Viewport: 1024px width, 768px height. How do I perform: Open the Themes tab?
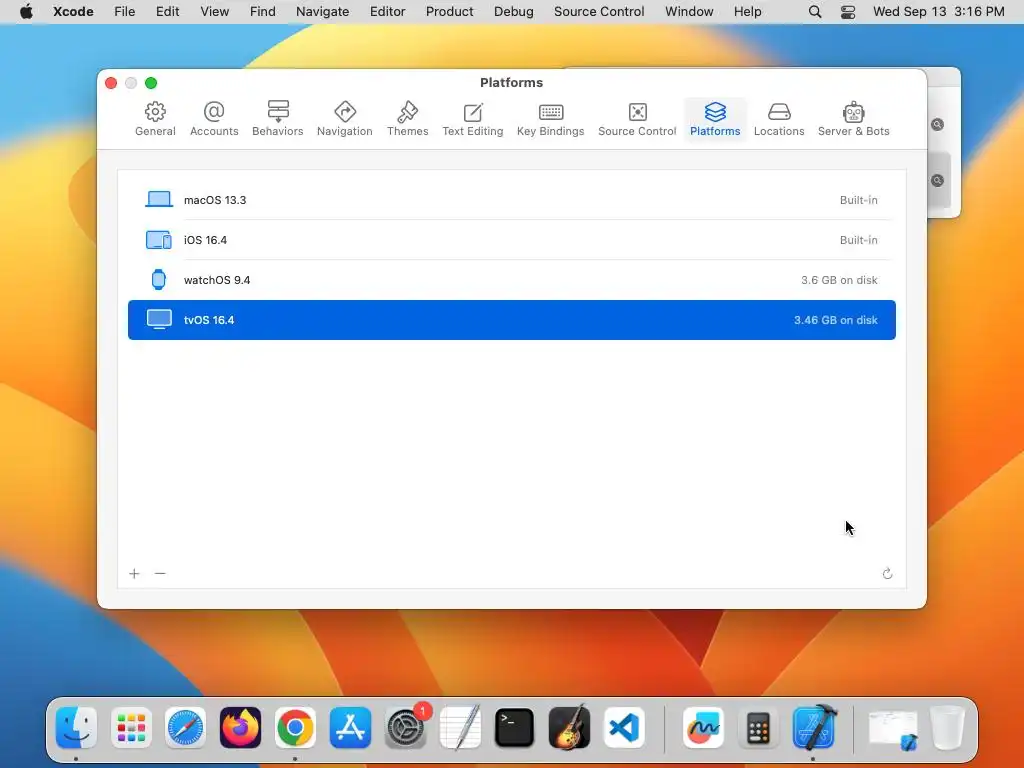(x=408, y=119)
